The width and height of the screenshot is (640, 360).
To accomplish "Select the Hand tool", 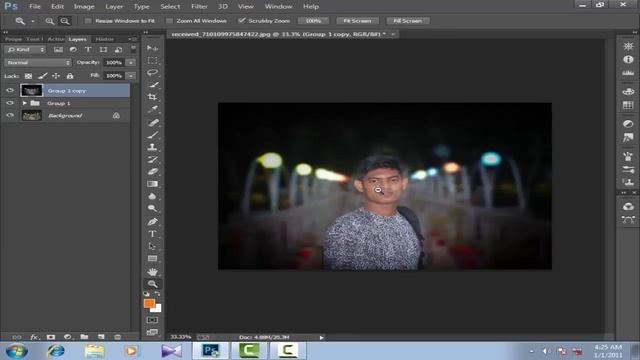I will [x=152, y=271].
